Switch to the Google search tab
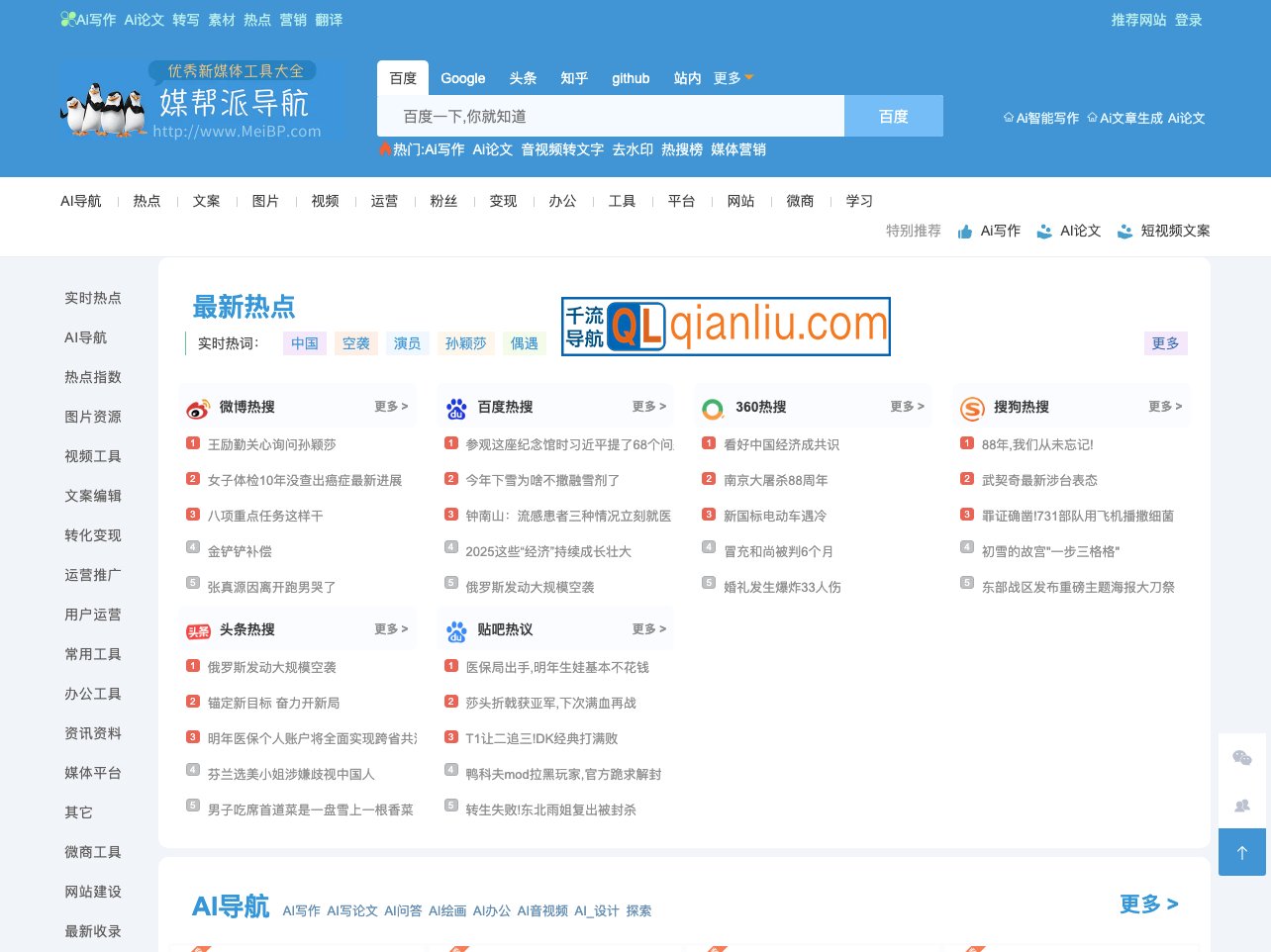1271x952 pixels. point(462,78)
